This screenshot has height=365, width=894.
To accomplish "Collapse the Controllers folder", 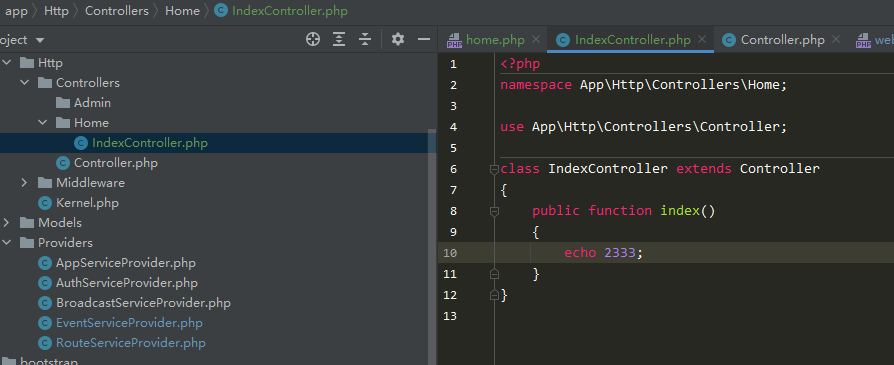I will (x=25, y=83).
